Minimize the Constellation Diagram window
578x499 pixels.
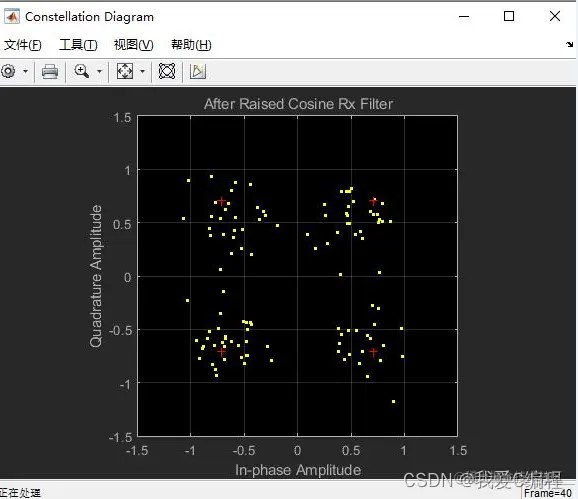click(464, 16)
